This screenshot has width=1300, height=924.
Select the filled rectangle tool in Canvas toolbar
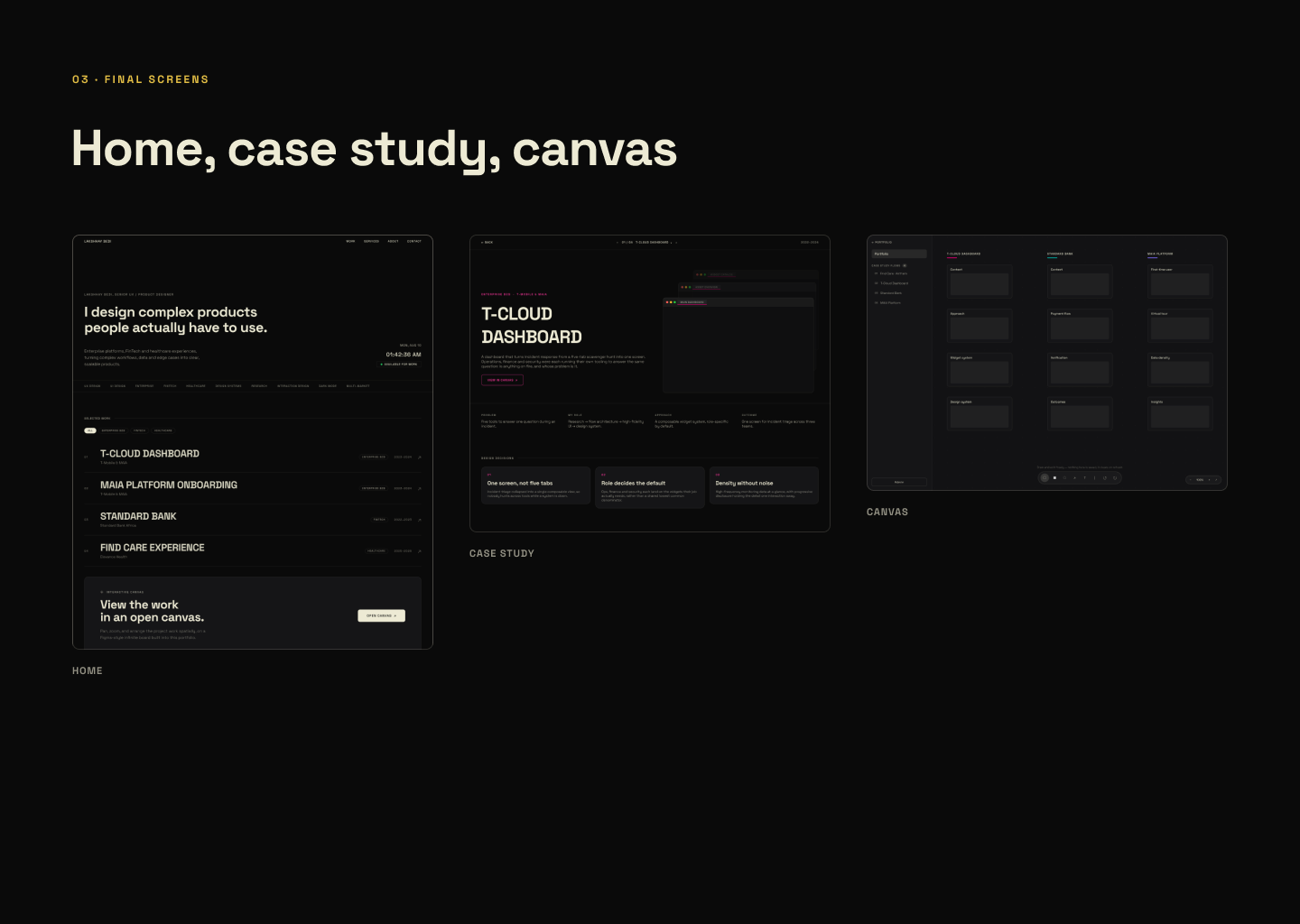pos(1054,478)
